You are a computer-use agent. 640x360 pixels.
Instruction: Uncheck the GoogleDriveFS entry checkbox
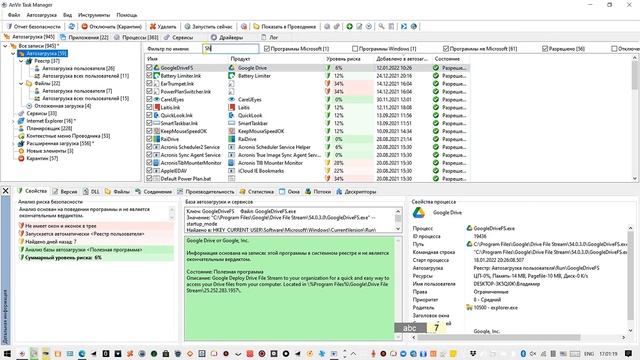click(149, 68)
